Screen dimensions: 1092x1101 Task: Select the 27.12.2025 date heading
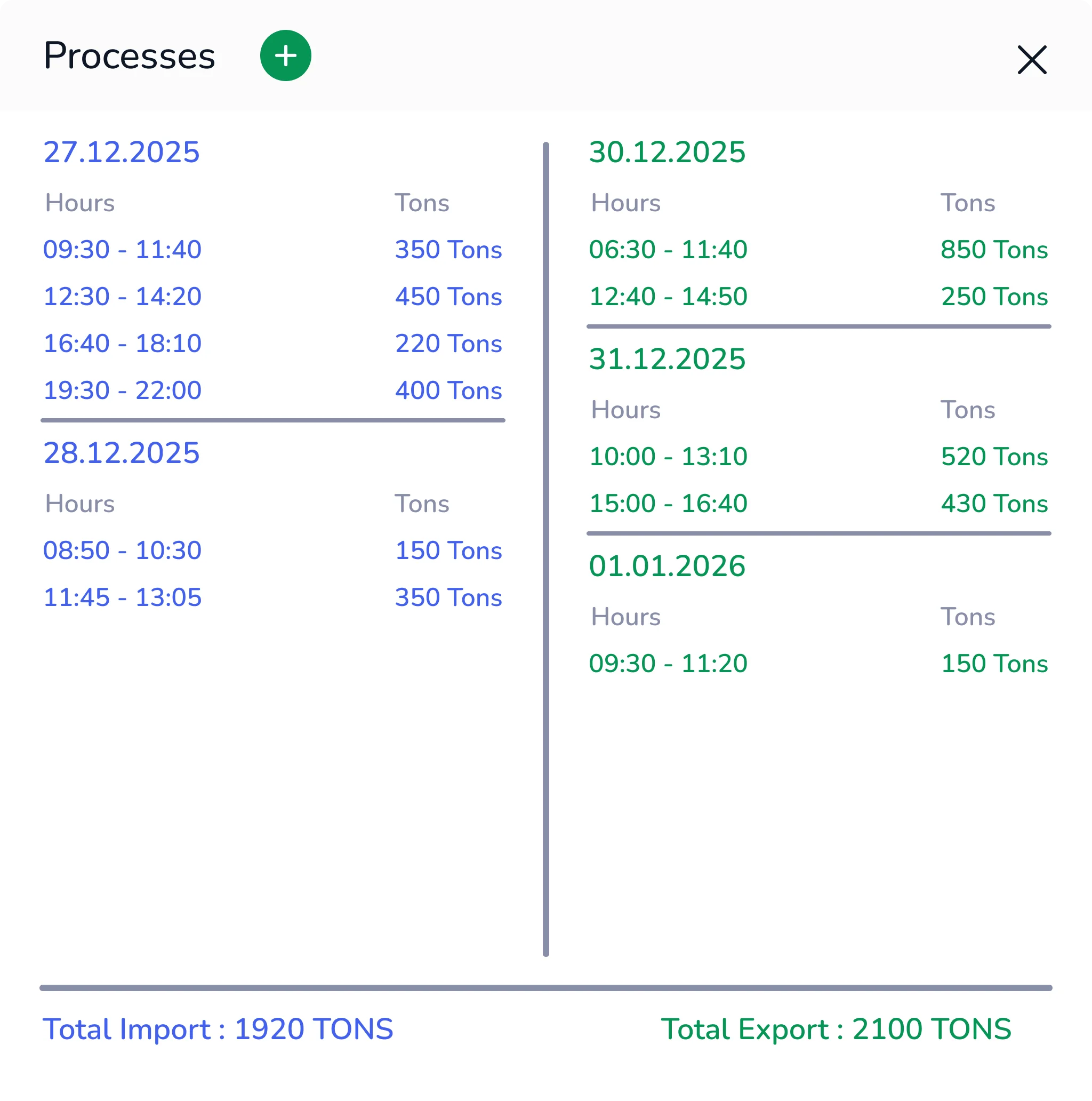(122, 152)
